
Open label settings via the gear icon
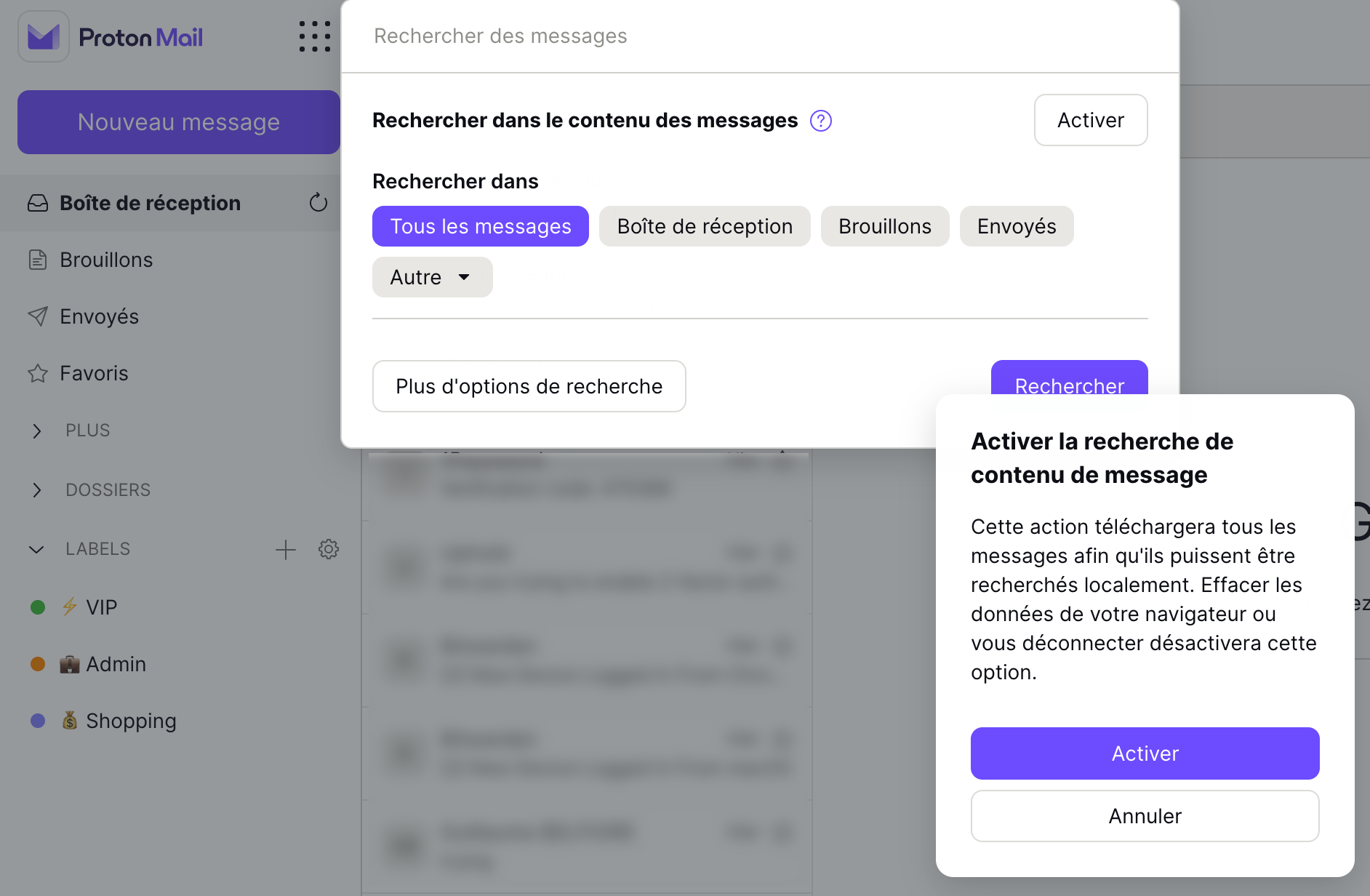[x=329, y=549]
